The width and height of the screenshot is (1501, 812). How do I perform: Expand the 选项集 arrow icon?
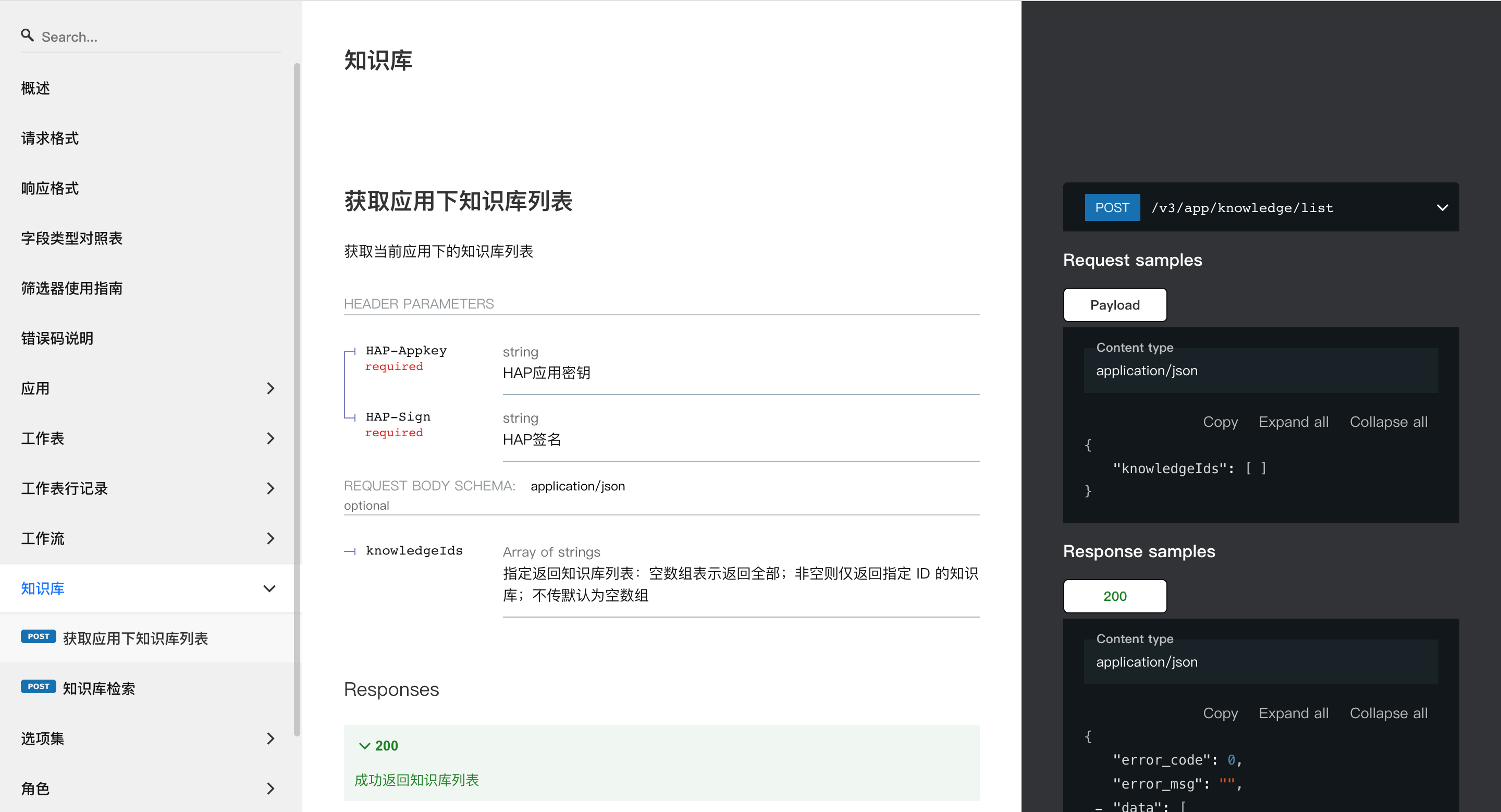[x=270, y=739]
